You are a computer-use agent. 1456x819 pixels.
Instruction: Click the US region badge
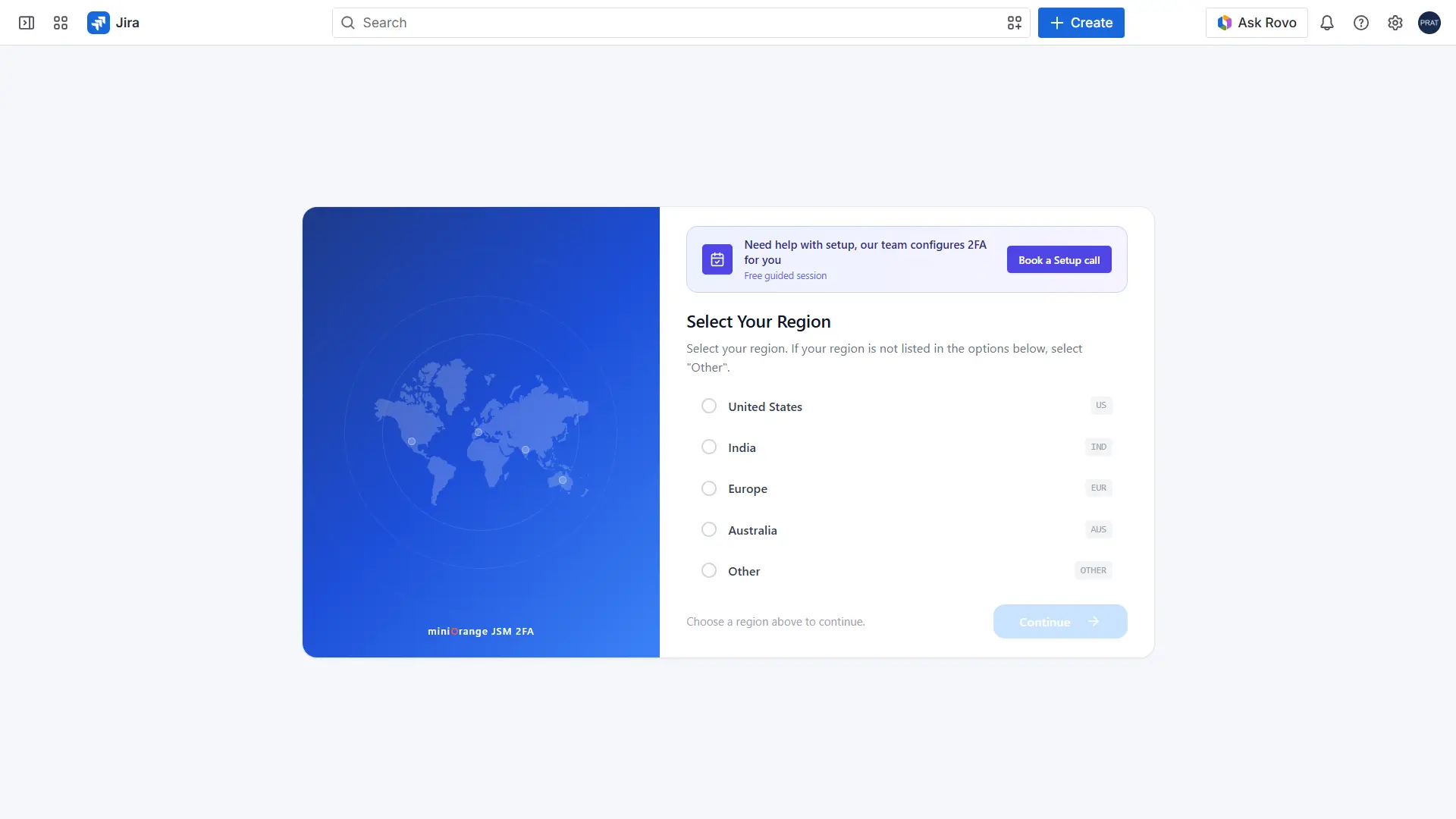click(x=1101, y=406)
